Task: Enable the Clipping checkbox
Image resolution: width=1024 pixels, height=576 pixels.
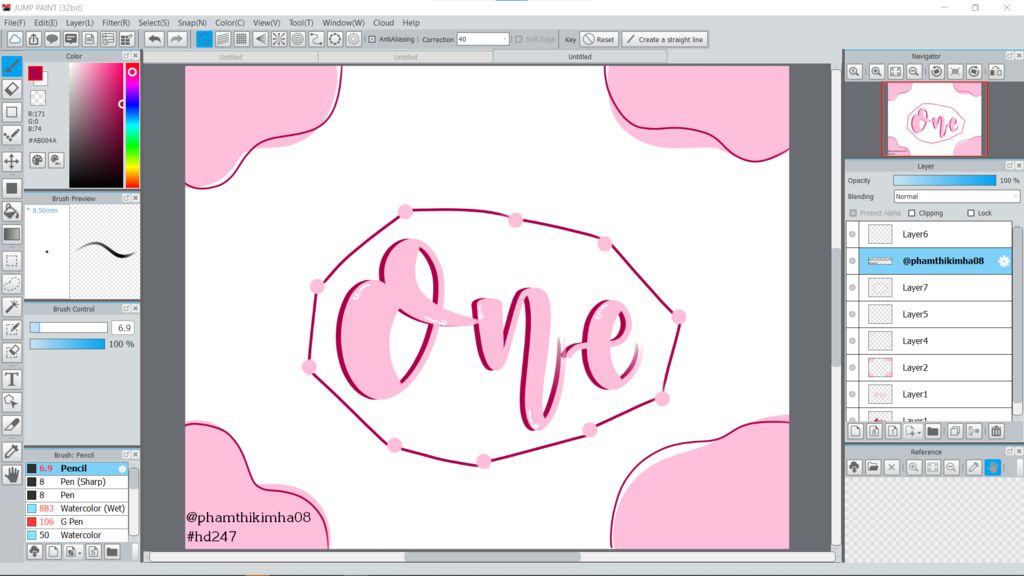Action: (912, 213)
